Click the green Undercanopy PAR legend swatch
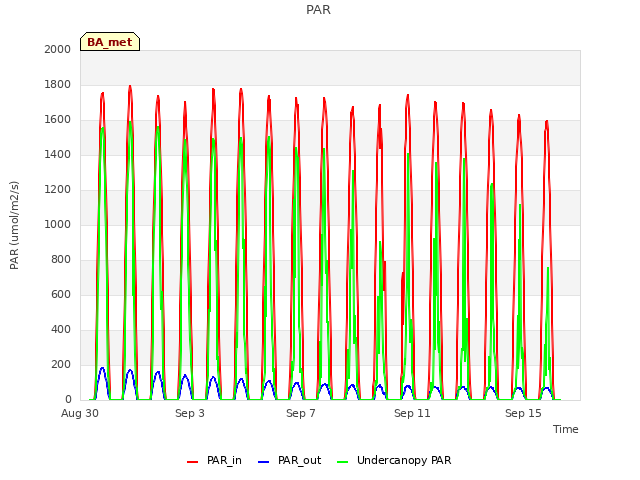Viewport: 640px width, 480px height. [343, 462]
